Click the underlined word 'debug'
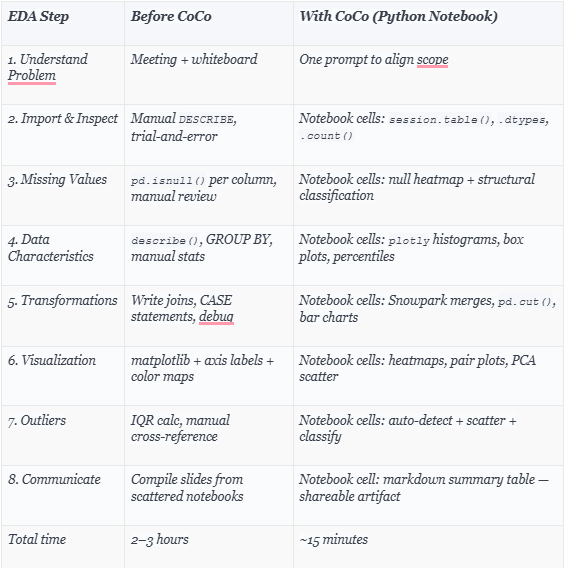The height and width of the screenshot is (568, 564). coord(216,317)
